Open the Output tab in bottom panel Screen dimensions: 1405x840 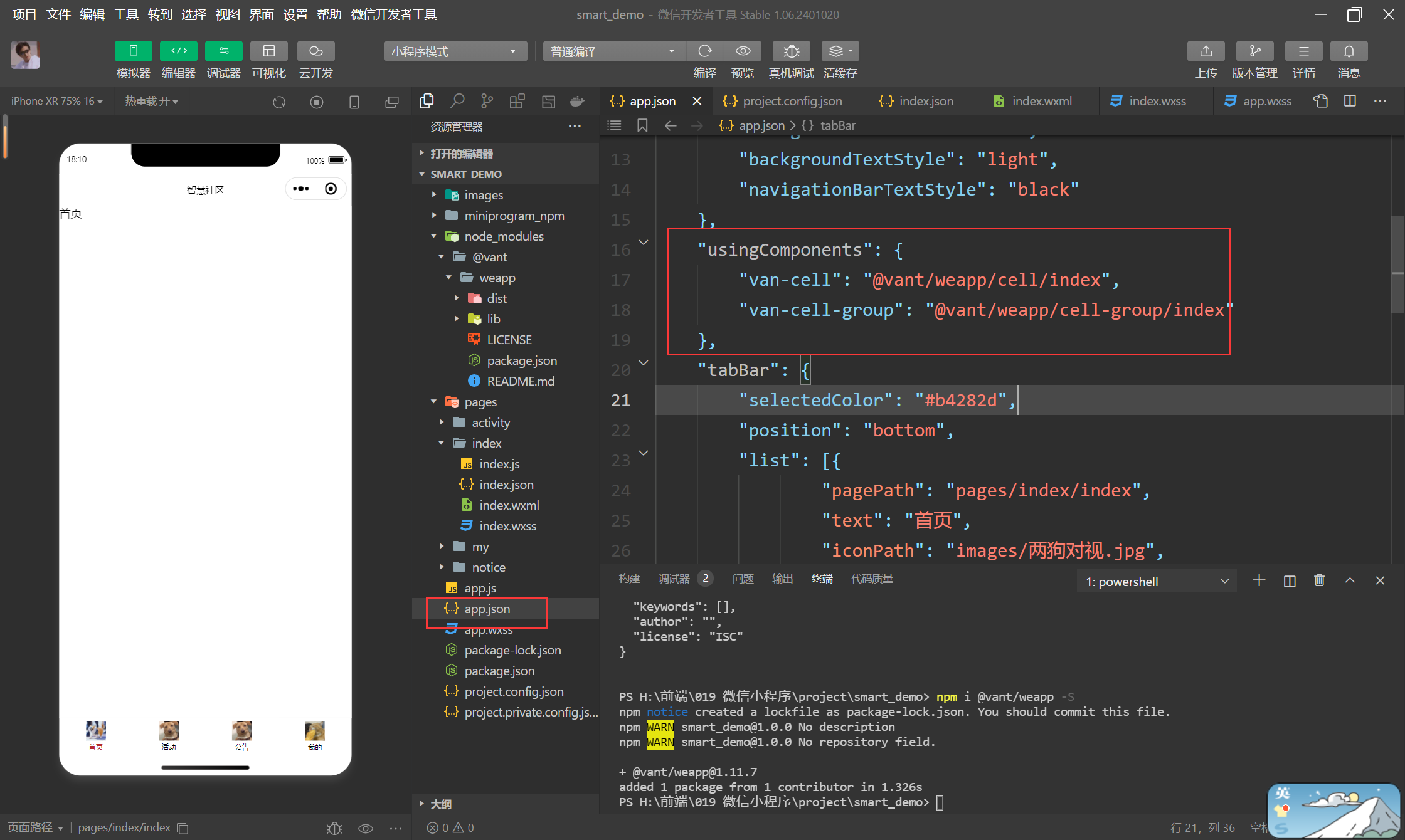click(x=782, y=579)
